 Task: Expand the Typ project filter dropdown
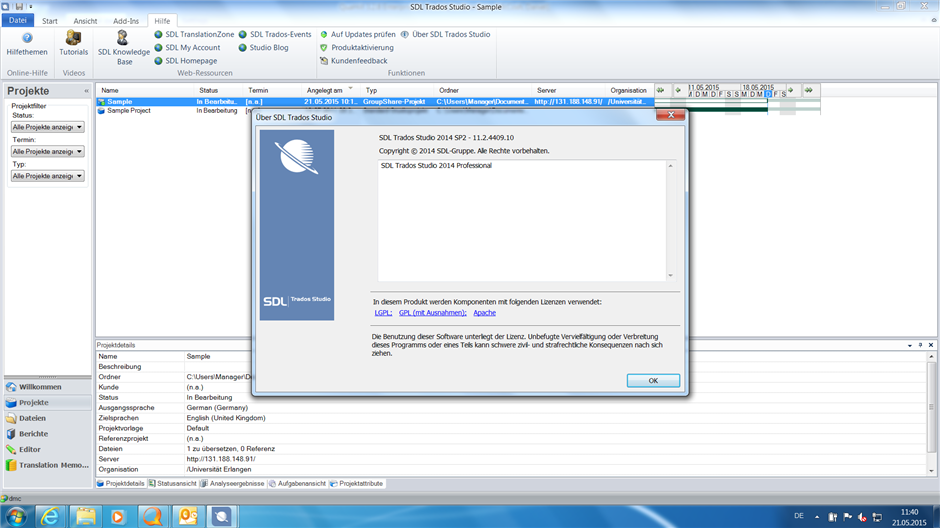[x=80, y=176]
